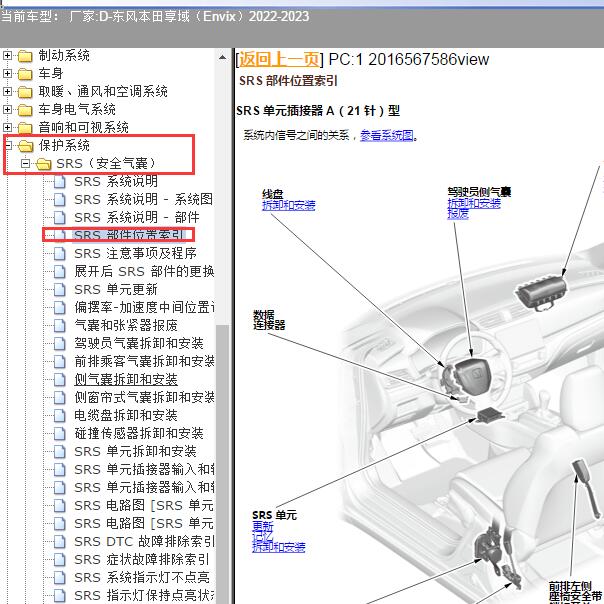Expand the 车身电气系统 node
This screenshot has width=604, height=604.
pyautogui.click(x=7, y=109)
